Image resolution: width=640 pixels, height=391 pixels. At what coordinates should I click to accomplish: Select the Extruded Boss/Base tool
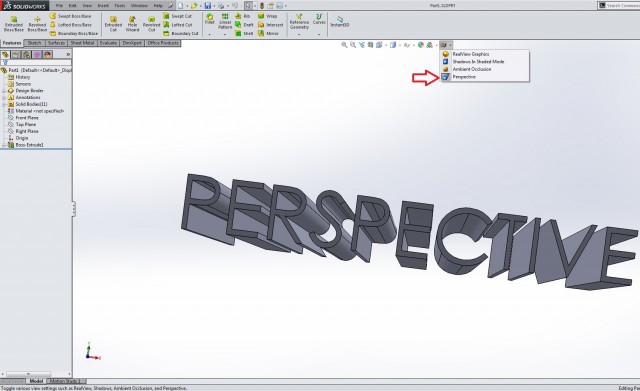tap(13, 24)
